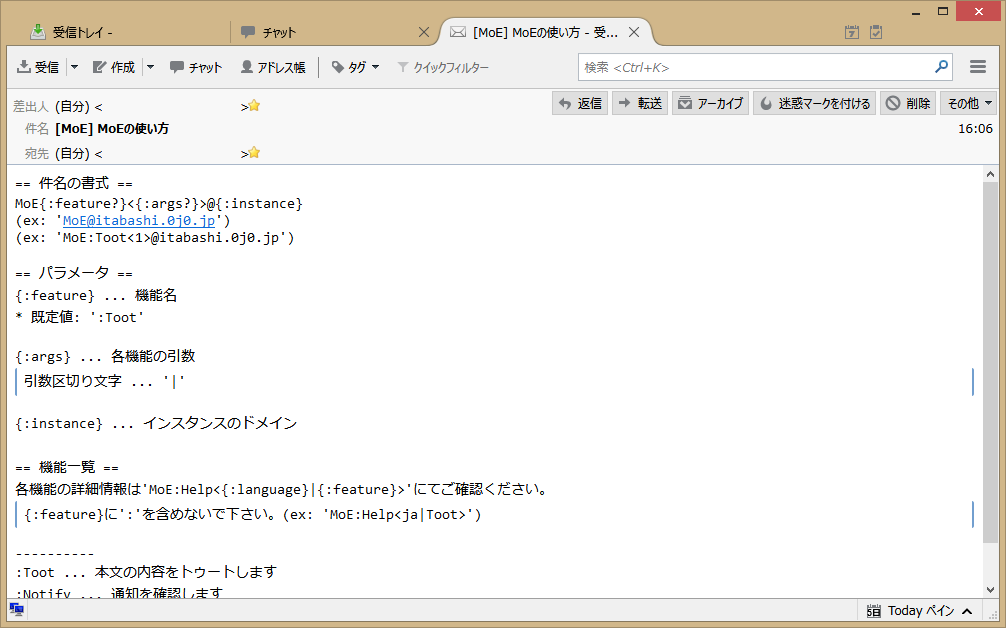
Task: Mark message as junk with 迷惑マークを付ける
Action: click(815, 103)
